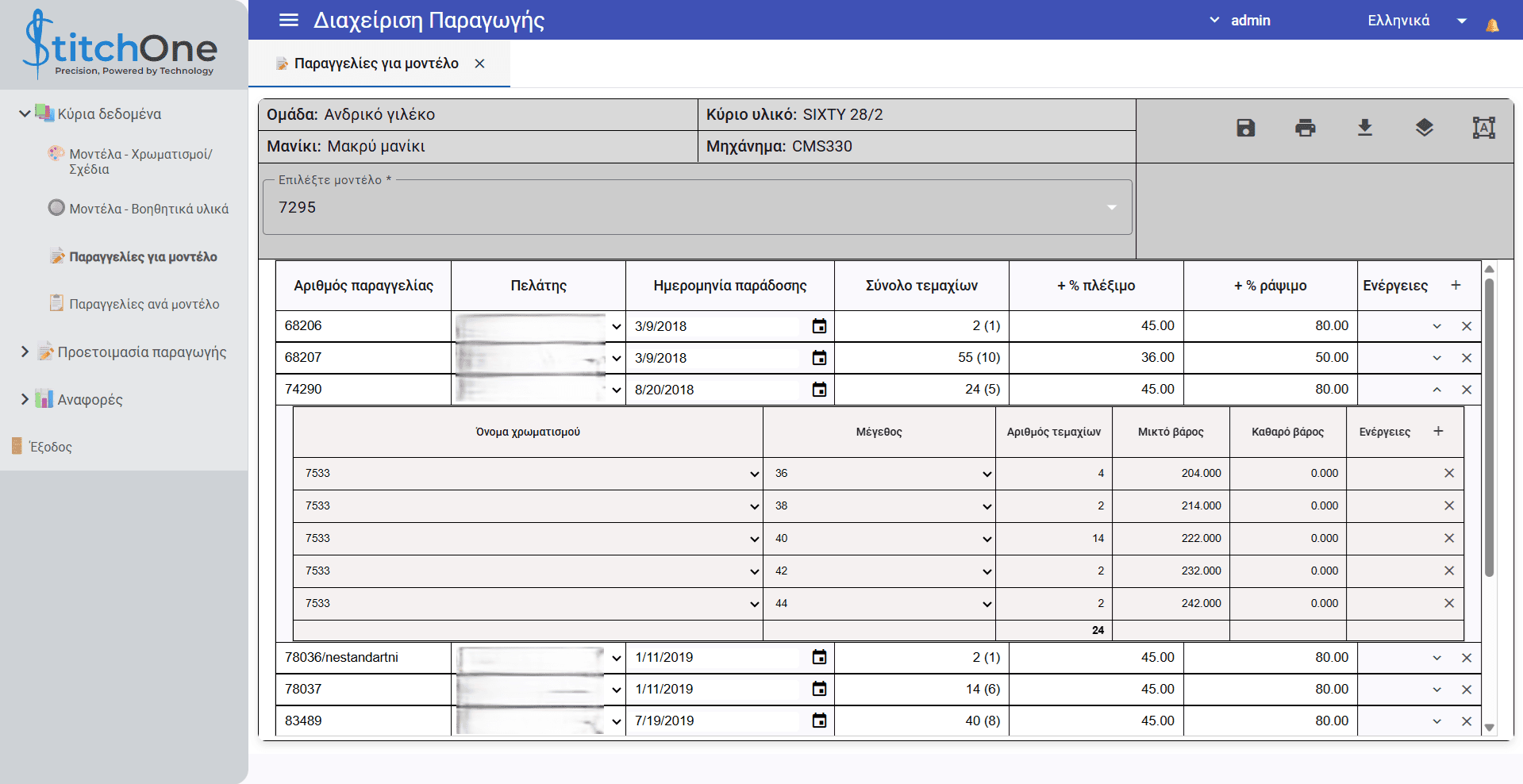Click the pieces count 14 for size 40

tap(1098, 539)
